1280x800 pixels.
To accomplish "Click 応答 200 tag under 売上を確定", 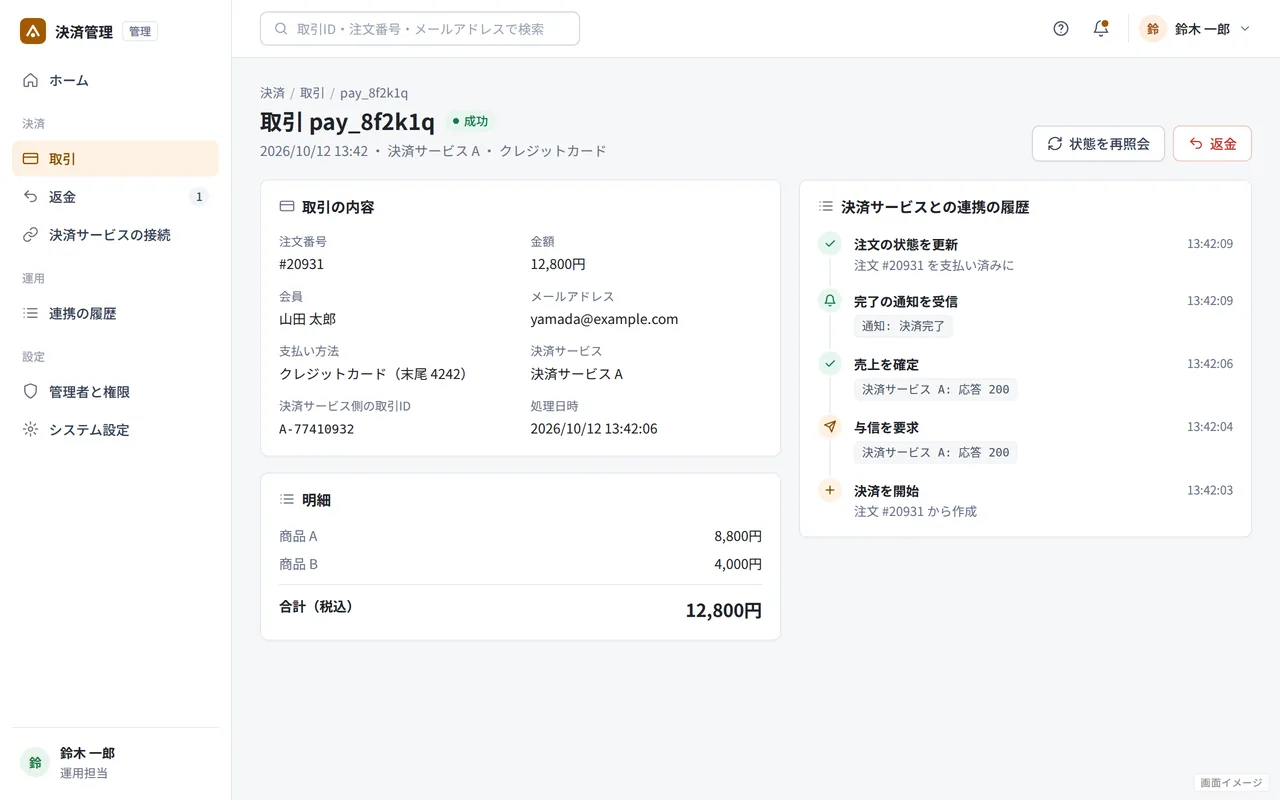I will [936, 389].
